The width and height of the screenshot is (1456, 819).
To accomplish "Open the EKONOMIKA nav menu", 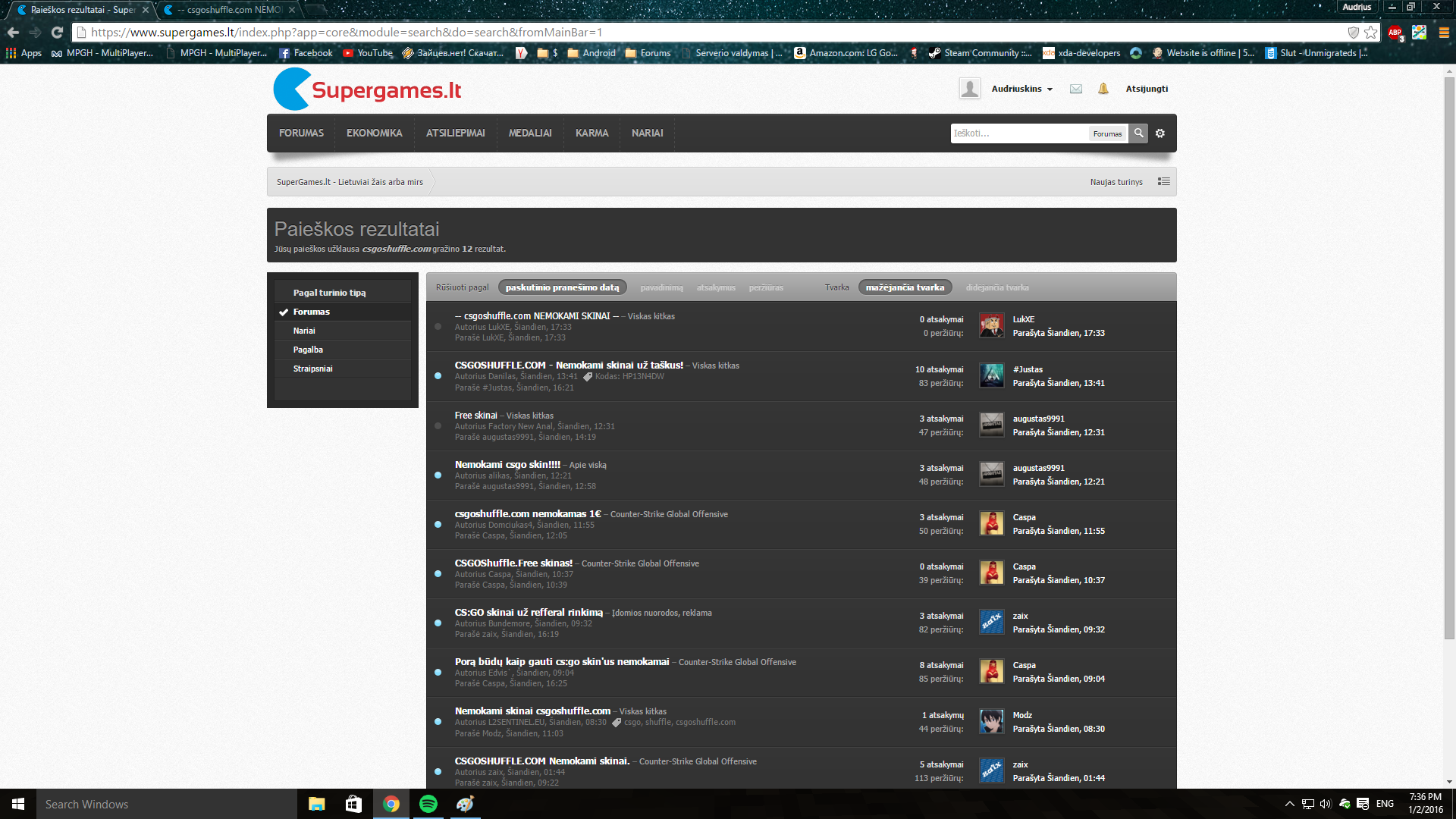I will click(375, 133).
